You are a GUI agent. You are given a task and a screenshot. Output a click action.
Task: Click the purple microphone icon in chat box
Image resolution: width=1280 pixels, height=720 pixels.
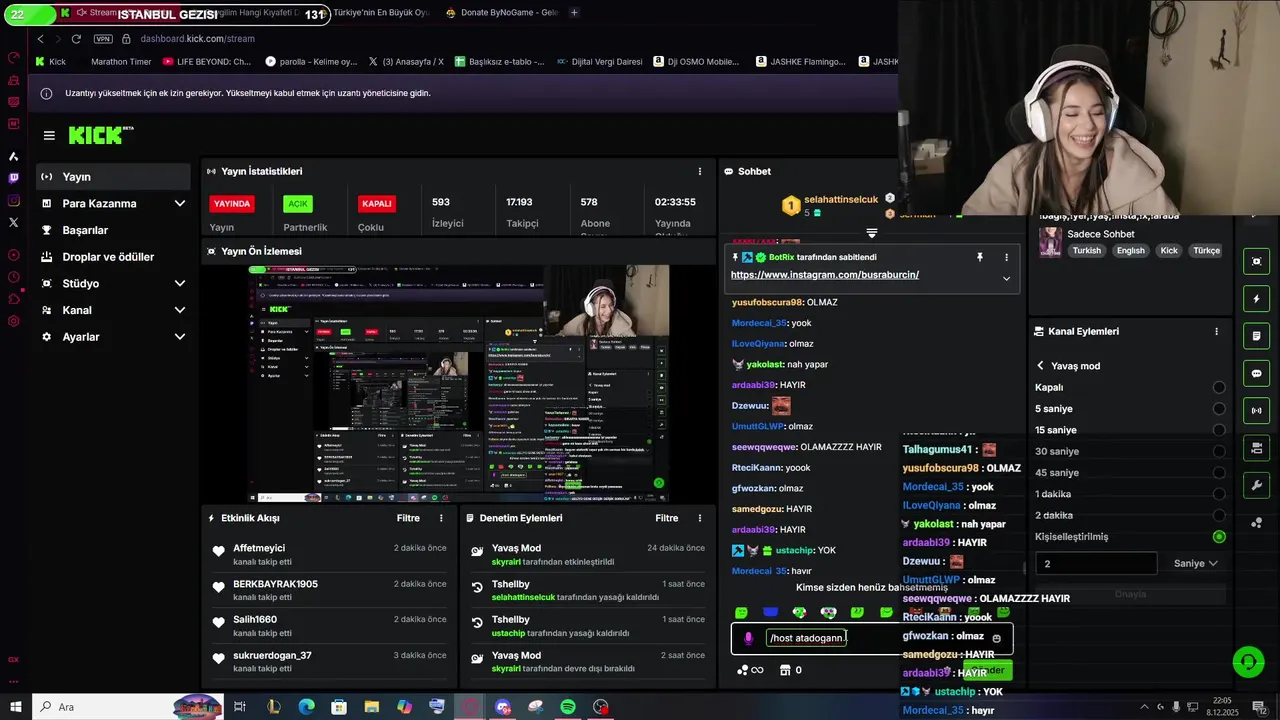(748, 638)
